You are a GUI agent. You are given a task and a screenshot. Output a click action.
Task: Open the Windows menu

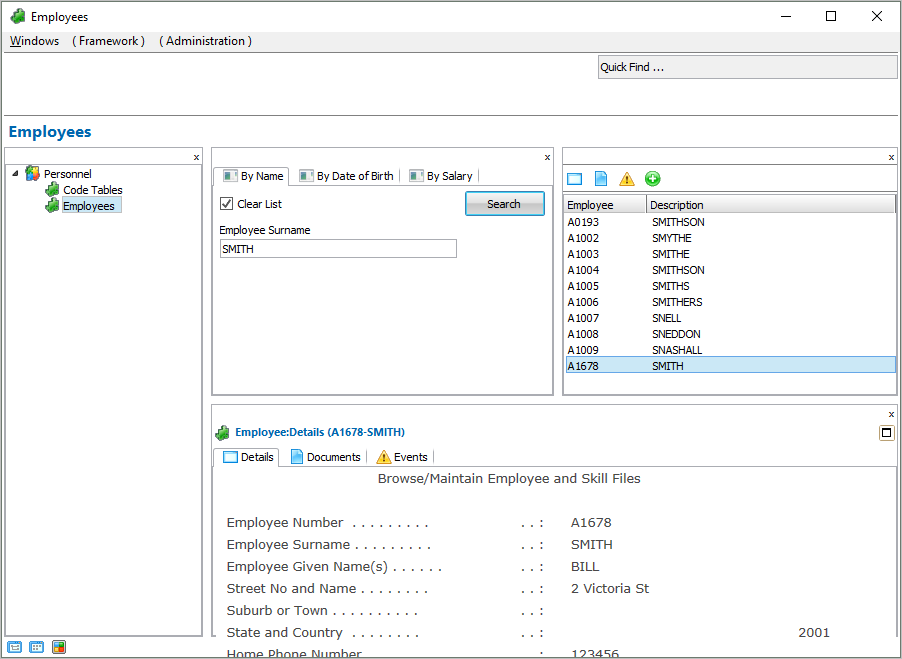click(34, 41)
